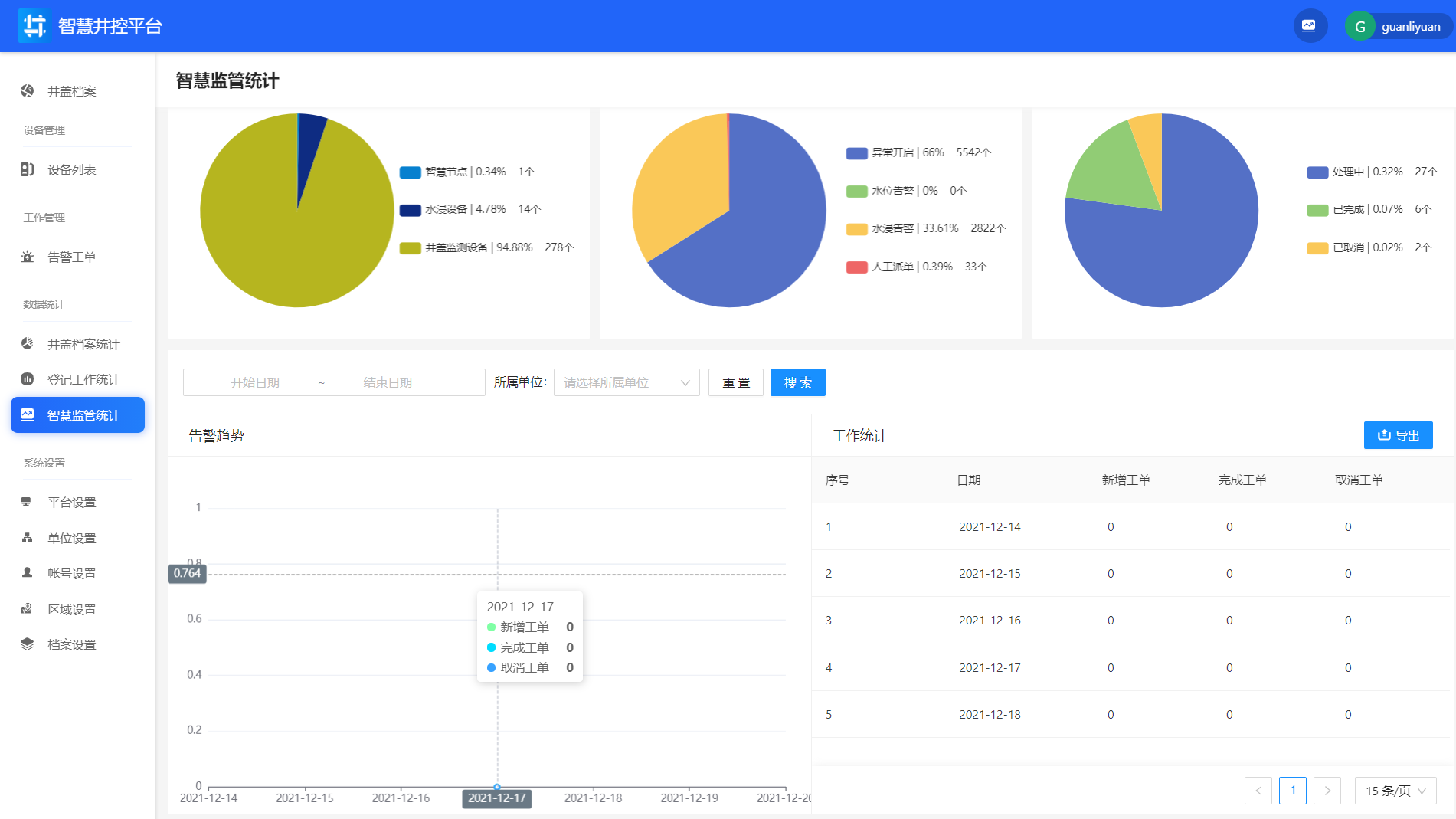
Task: Click the 设备列表 sidebar icon
Action: (28, 169)
